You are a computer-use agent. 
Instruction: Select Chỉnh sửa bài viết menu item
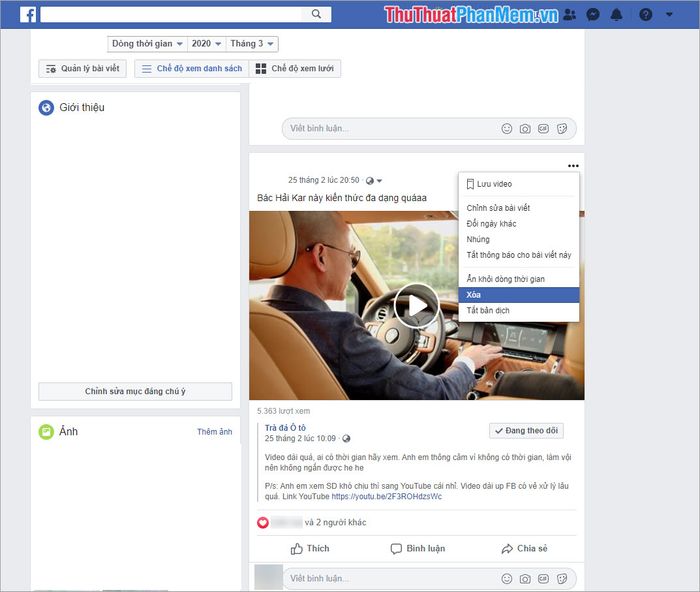tap(519, 208)
